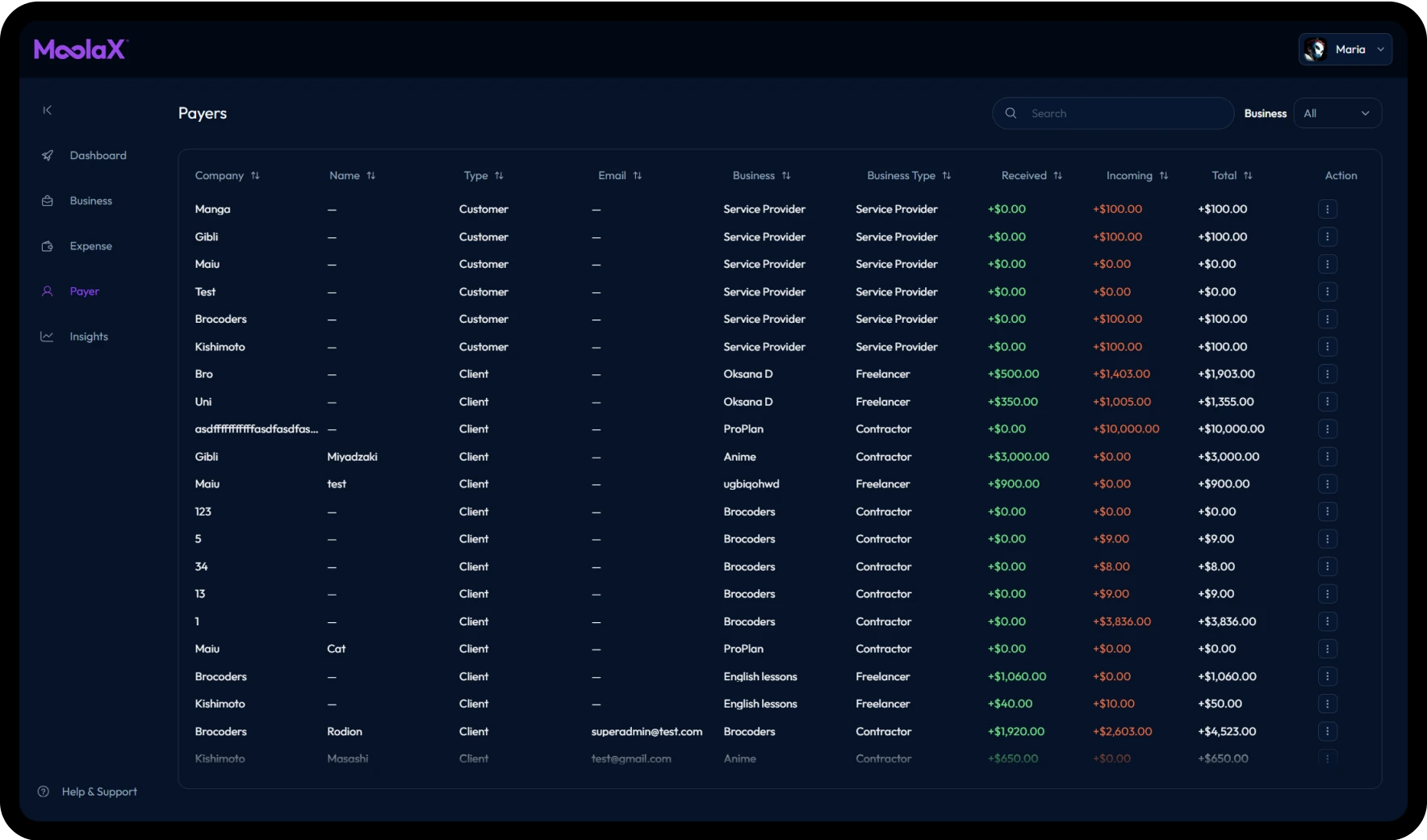Screen dimensions: 1427x840
Task: Click the +$10,000.00 incoming amount
Action: [x=1126, y=429]
